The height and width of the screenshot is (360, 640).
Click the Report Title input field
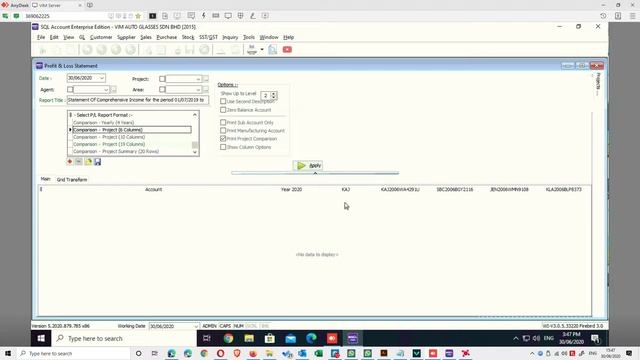tap(138, 100)
